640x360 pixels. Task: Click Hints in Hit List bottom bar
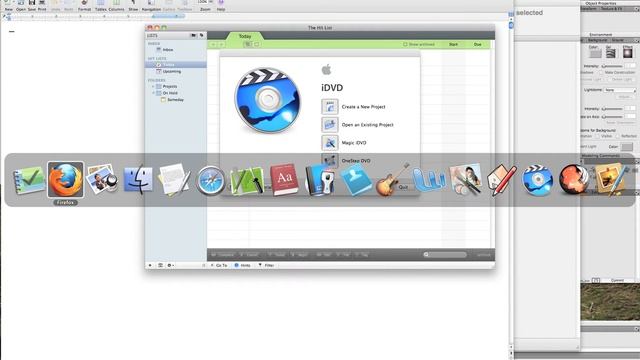(x=243, y=265)
